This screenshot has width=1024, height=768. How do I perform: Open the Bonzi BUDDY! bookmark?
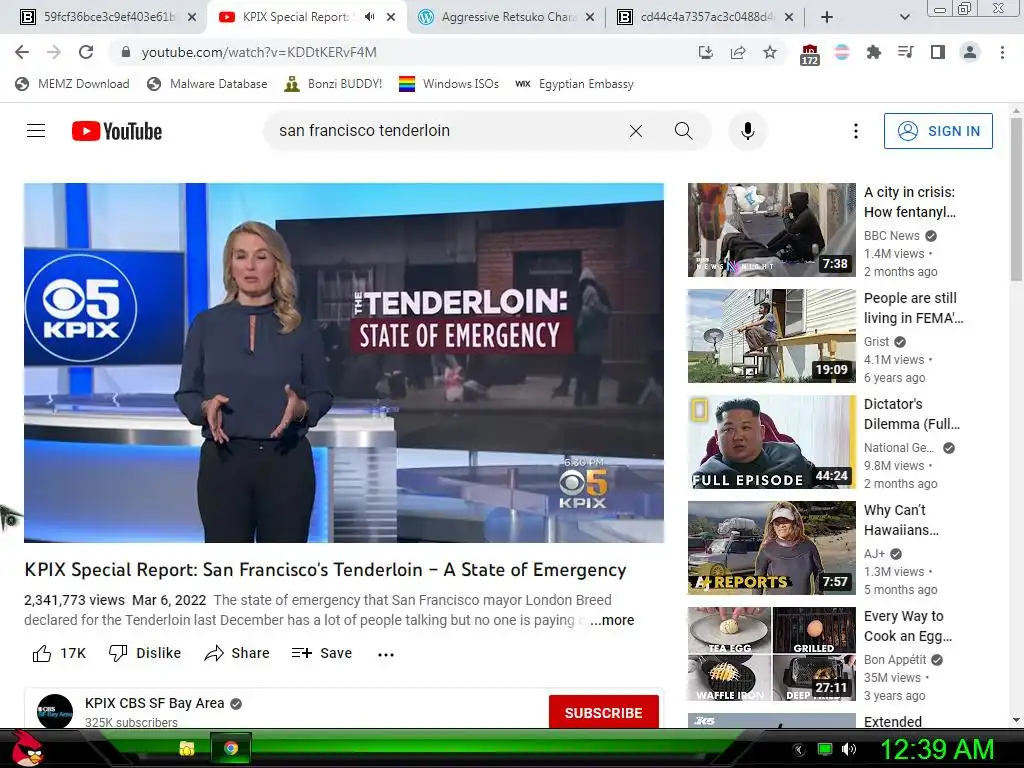point(333,84)
